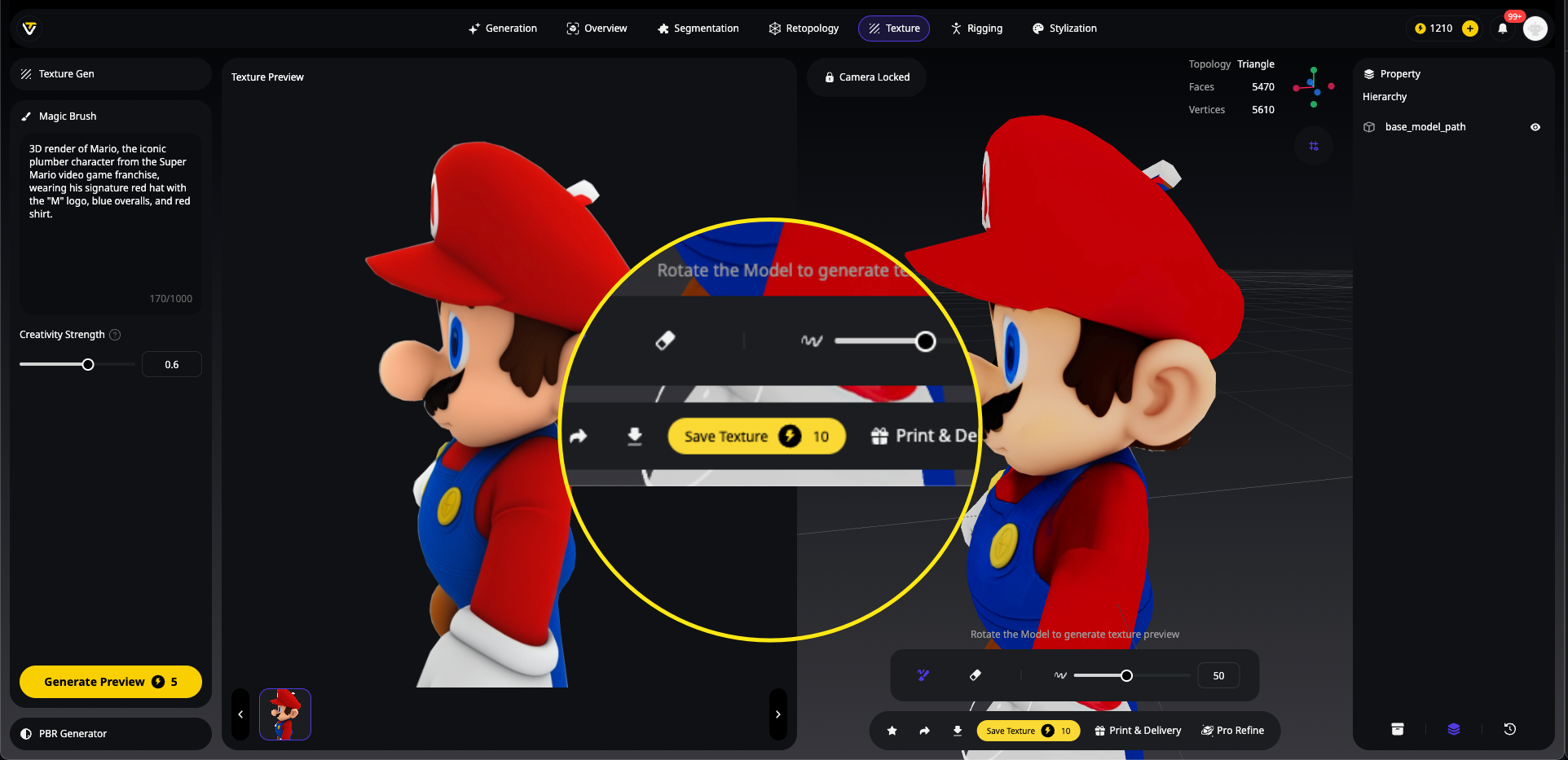Open the Rigging tab
This screenshot has height=760, width=1568.
(x=976, y=29)
